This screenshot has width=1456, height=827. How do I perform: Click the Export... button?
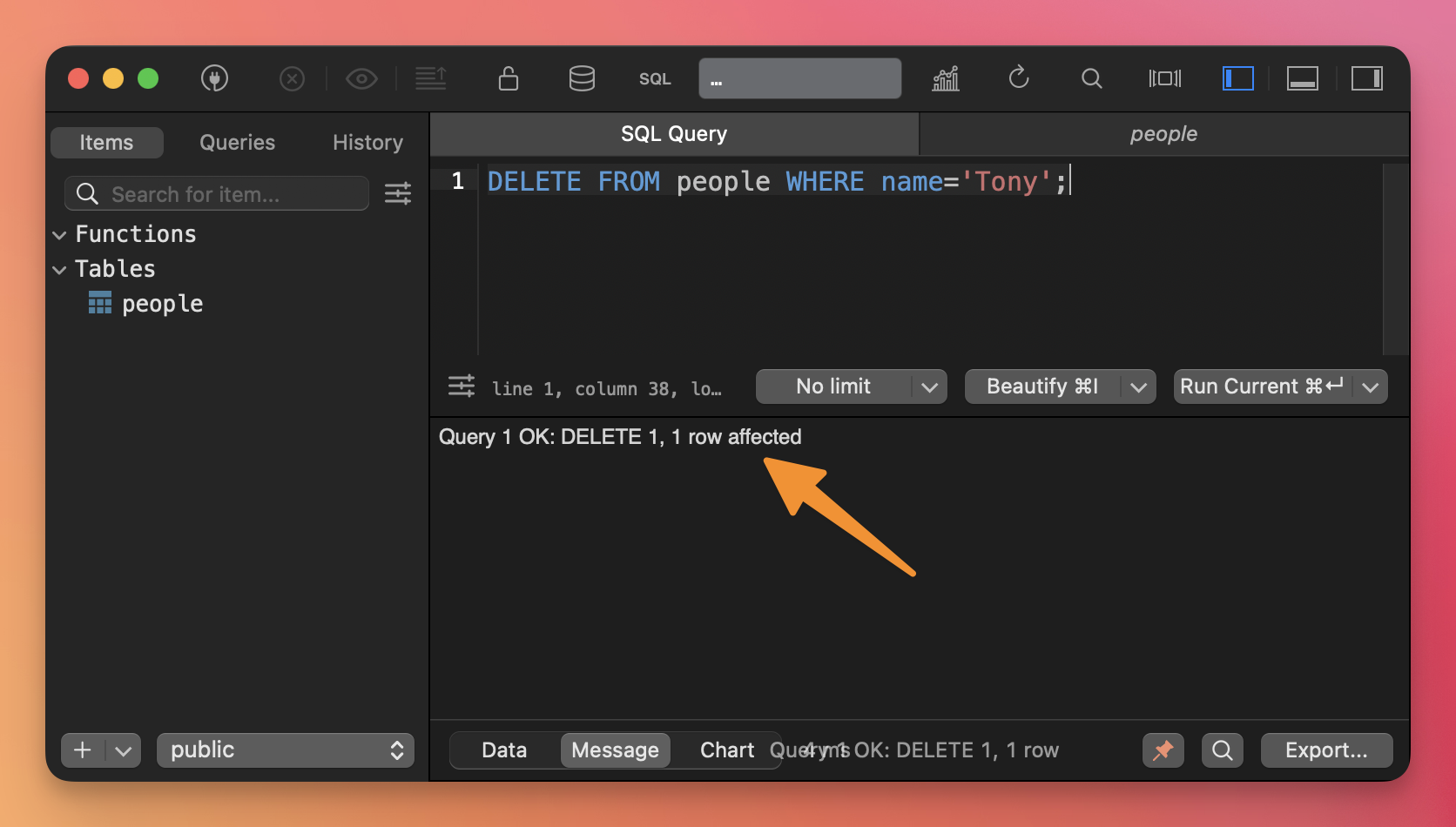point(1326,750)
